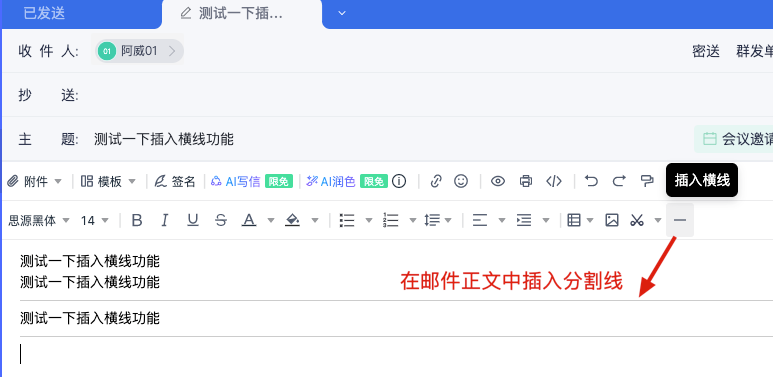
Task: Apply the font color A button
Action: pos(249,220)
